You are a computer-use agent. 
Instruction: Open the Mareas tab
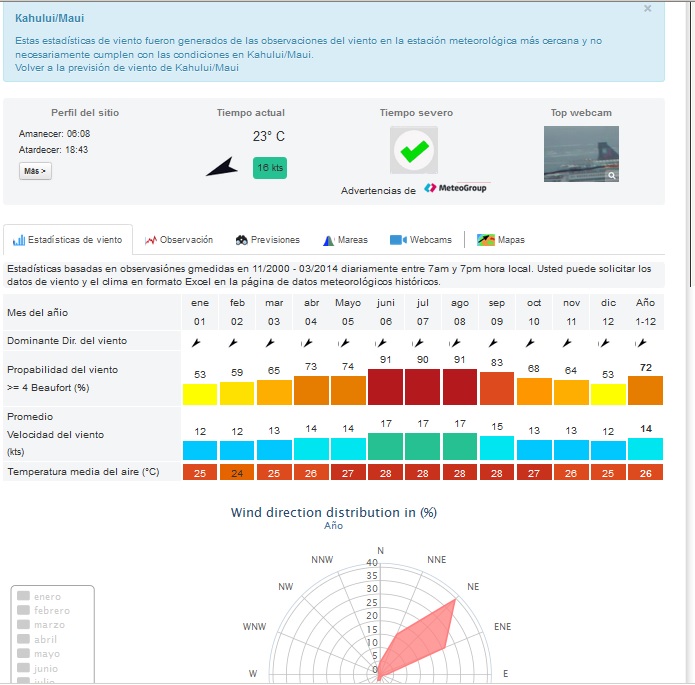click(x=345, y=240)
